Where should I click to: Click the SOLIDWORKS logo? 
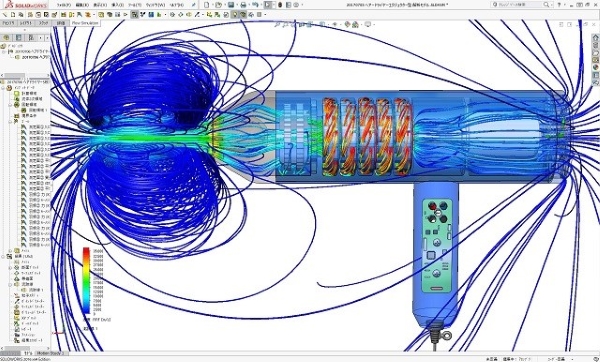(x=26, y=5)
